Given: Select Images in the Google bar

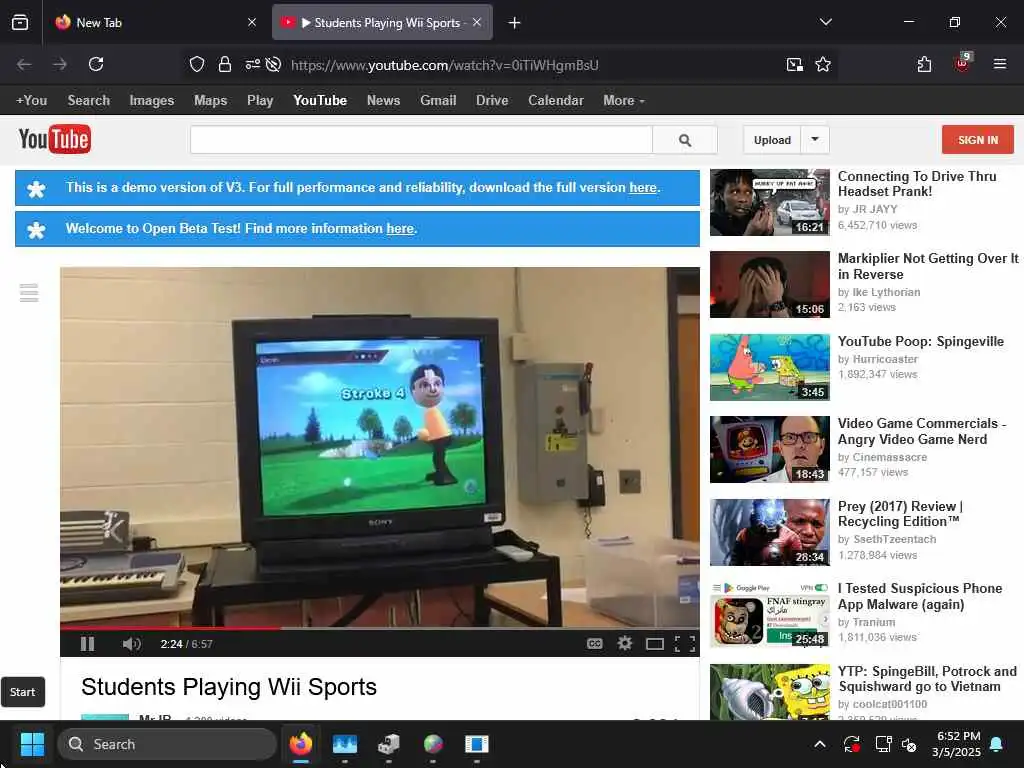Looking at the screenshot, I should [x=152, y=101].
